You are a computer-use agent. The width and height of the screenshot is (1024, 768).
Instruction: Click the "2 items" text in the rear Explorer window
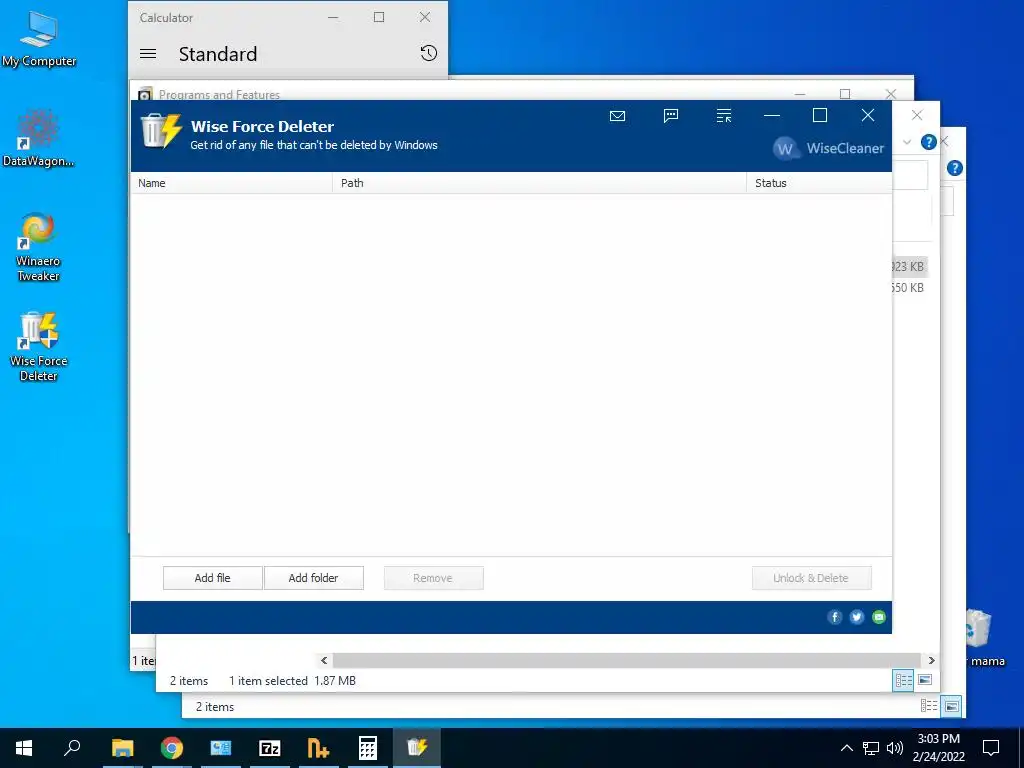pos(215,707)
